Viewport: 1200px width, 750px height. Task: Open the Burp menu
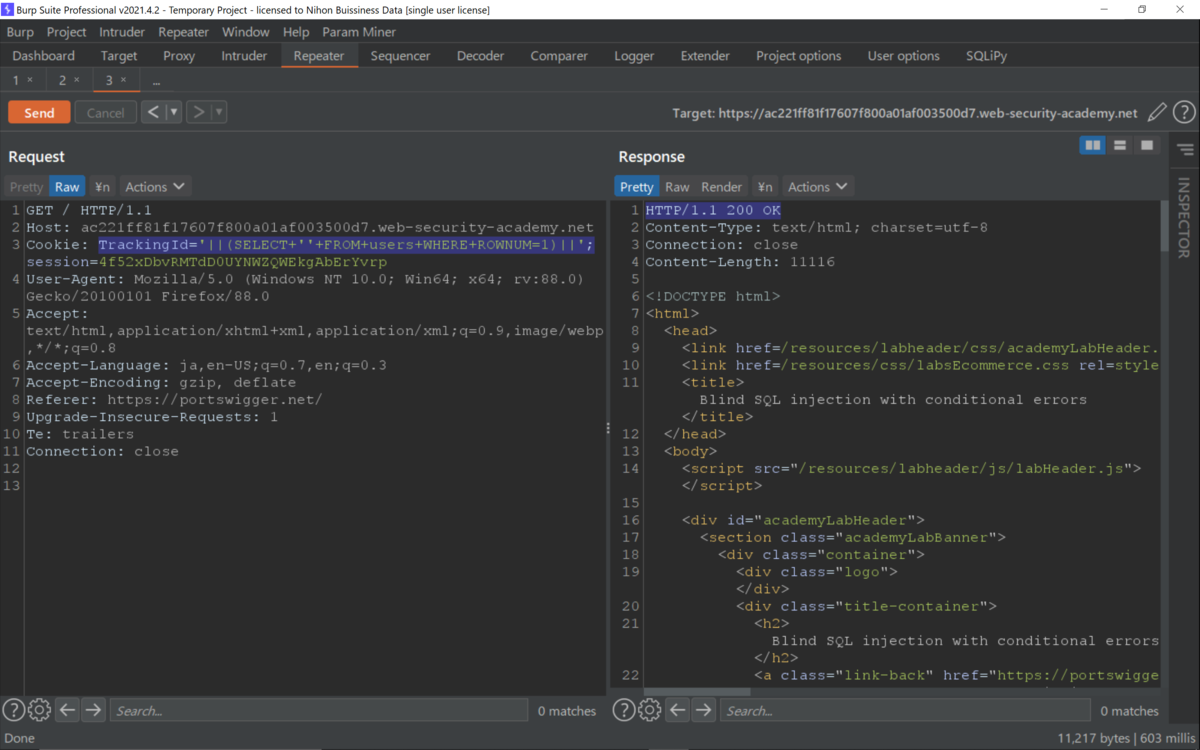pos(20,32)
